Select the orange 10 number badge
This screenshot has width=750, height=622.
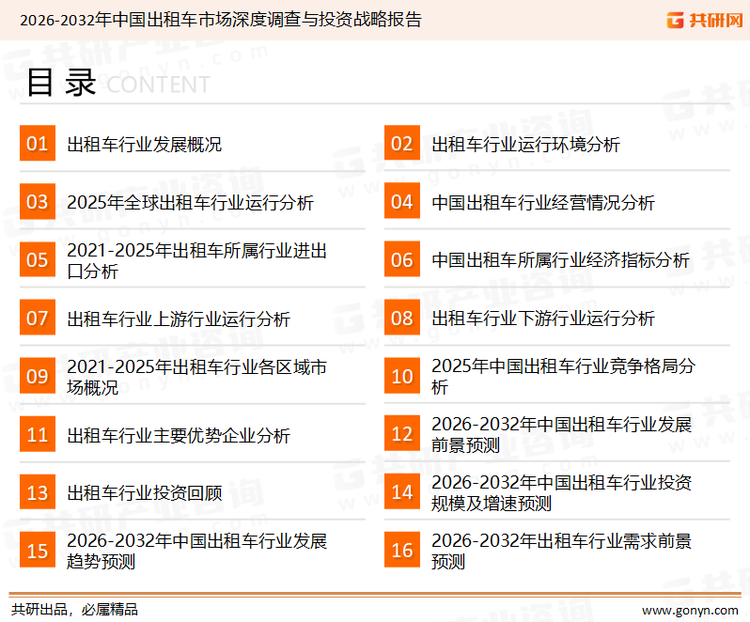pos(402,376)
